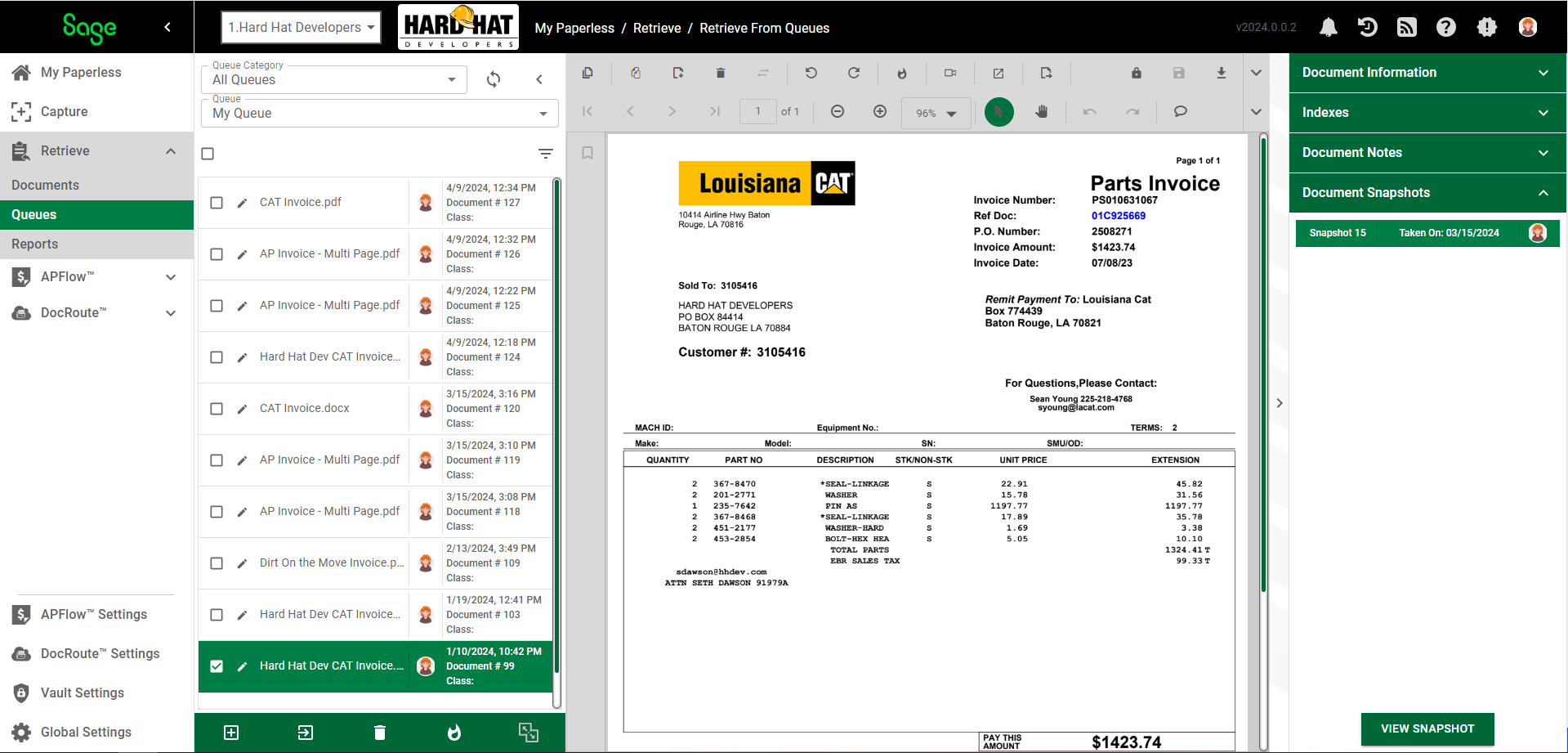
Task: Open the help question mark icon
Action: click(1446, 28)
